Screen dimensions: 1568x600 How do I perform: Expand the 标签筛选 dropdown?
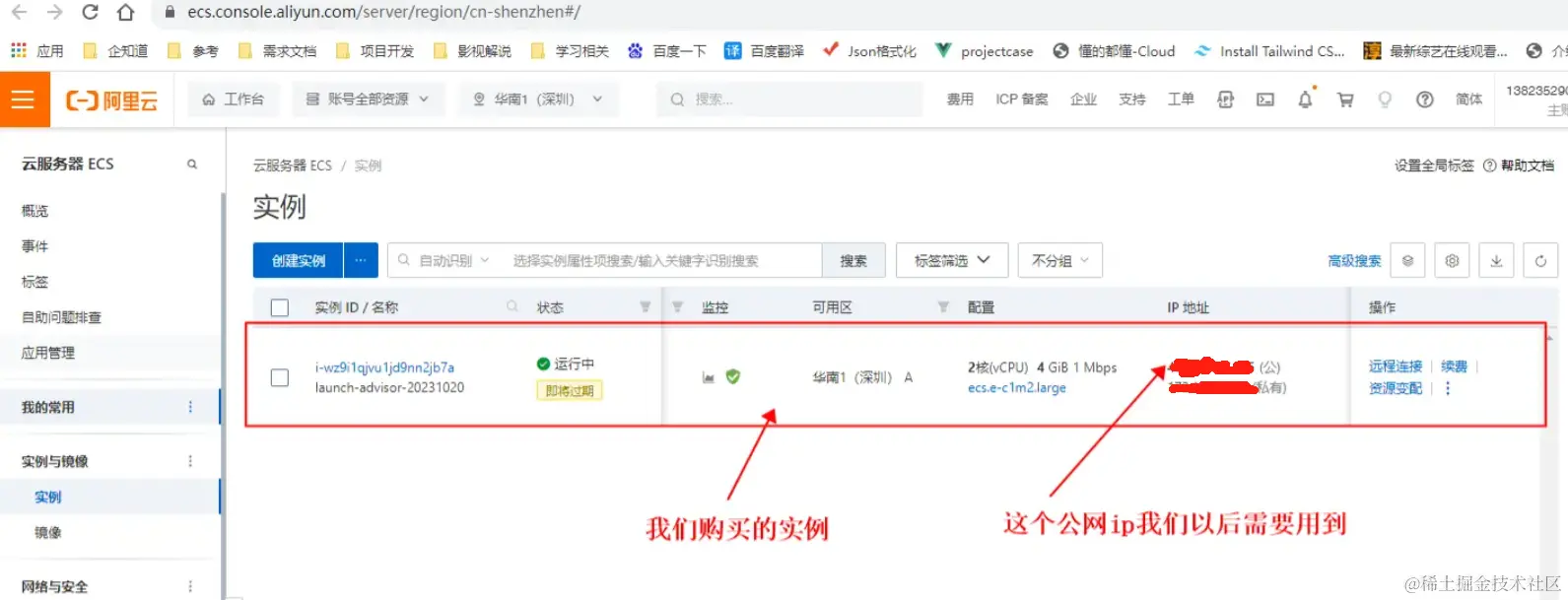952,260
